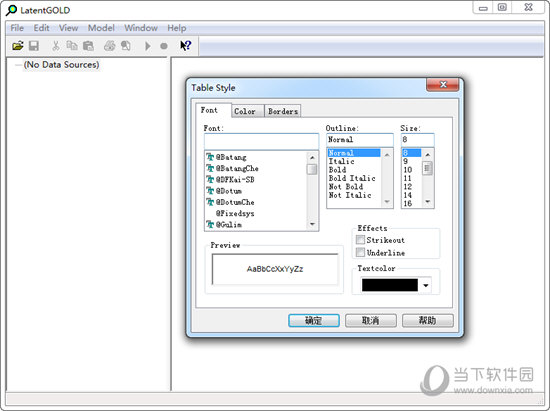550x411 pixels.
Task: Open the Window menu
Action: [141, 28]
